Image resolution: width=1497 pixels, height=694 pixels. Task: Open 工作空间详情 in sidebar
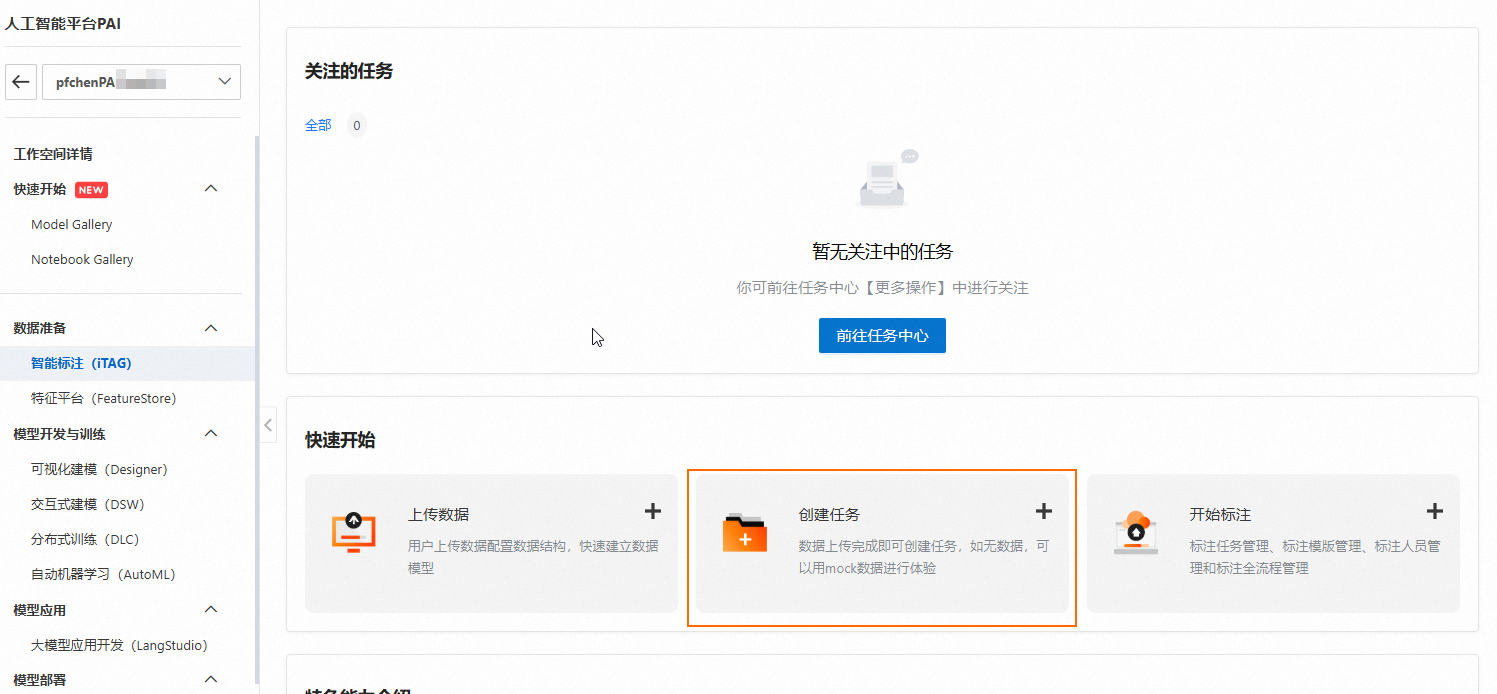[53, 154]
